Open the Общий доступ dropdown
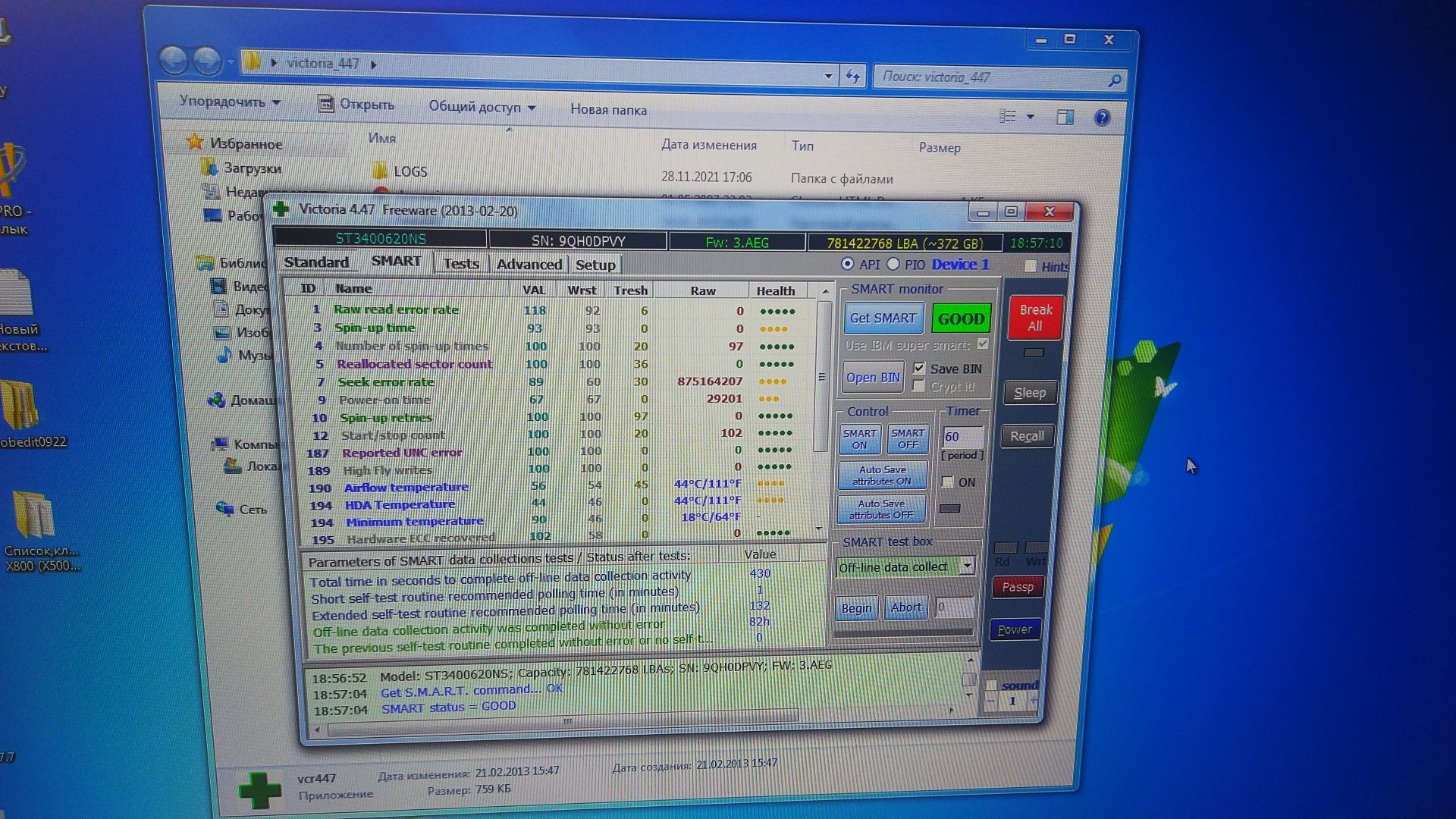This screenshot has height=819, width=1456. (482, 107)
